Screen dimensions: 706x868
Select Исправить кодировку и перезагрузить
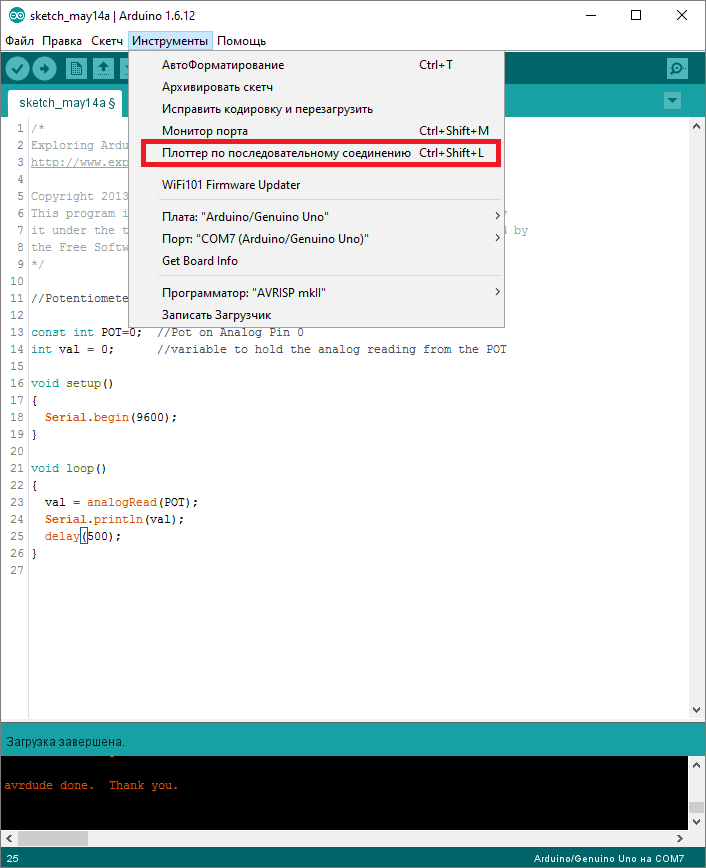316,109
